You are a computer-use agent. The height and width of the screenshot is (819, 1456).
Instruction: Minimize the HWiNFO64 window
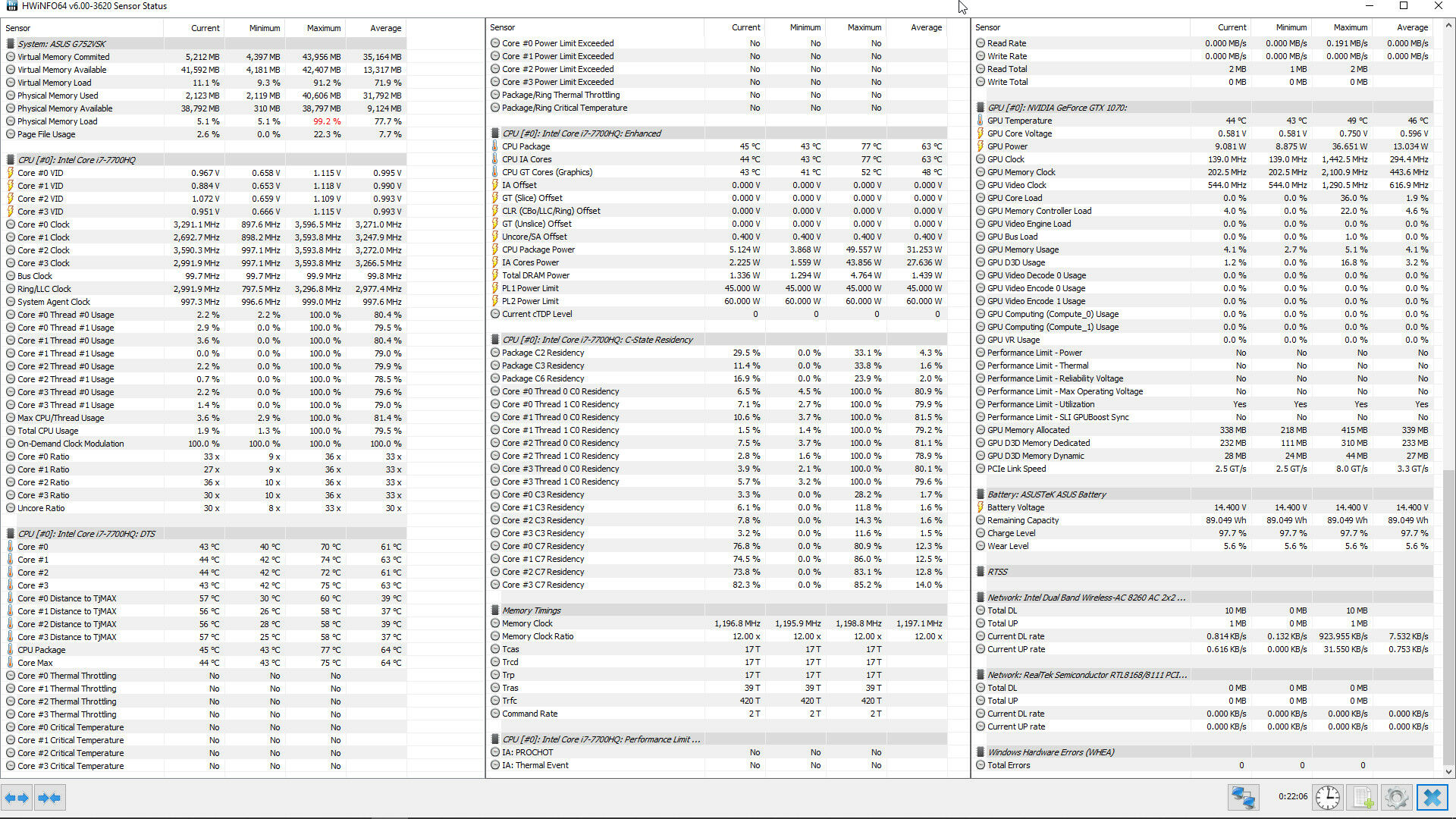tap(1370, 6)
